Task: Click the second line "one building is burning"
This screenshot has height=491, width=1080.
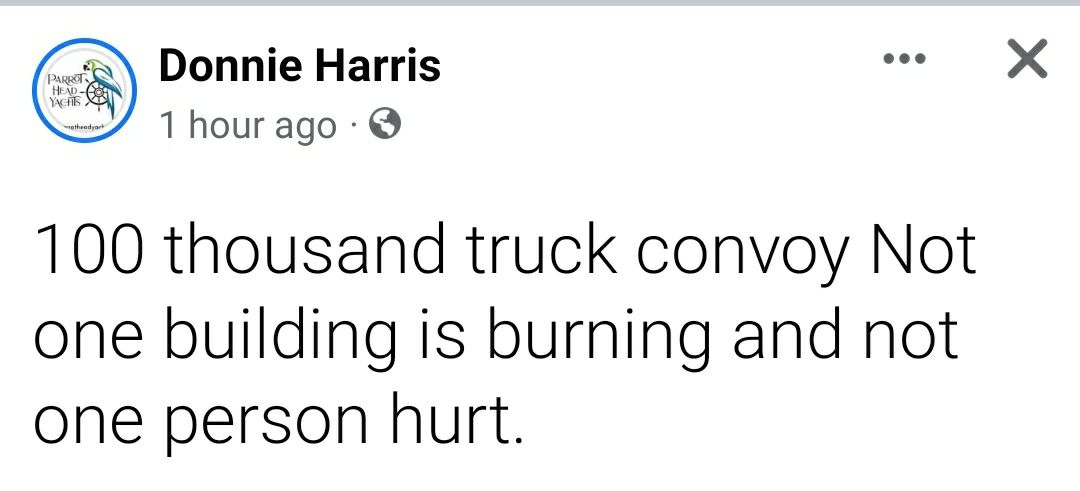Action: (x=373, y=337)
